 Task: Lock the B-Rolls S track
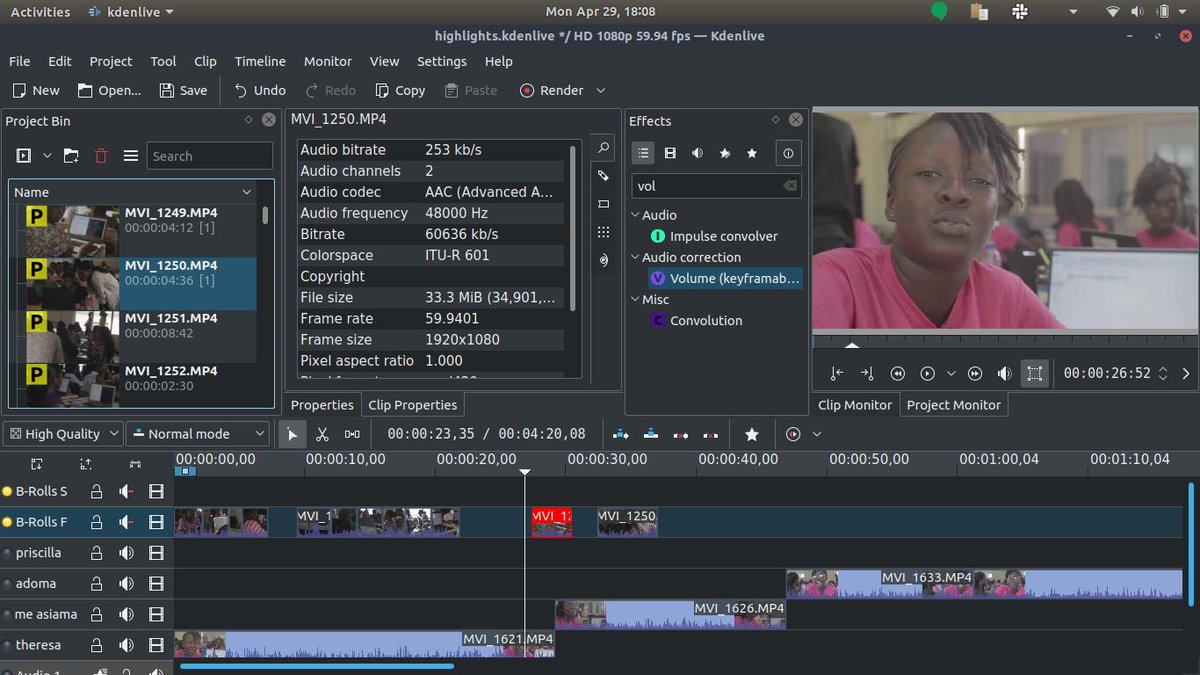(x=96, y=491)
